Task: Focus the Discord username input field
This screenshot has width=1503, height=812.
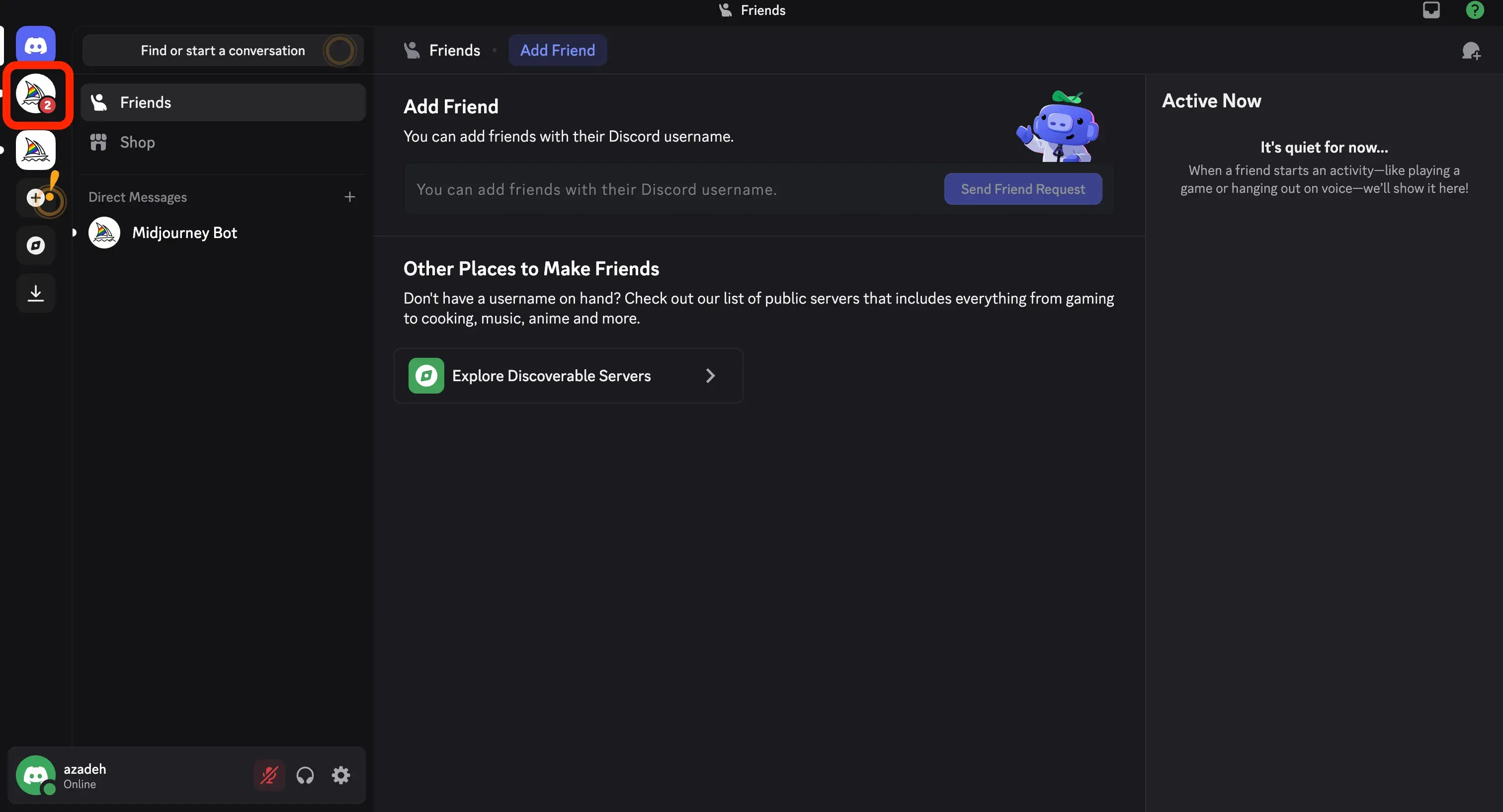Action: (671, 190)
